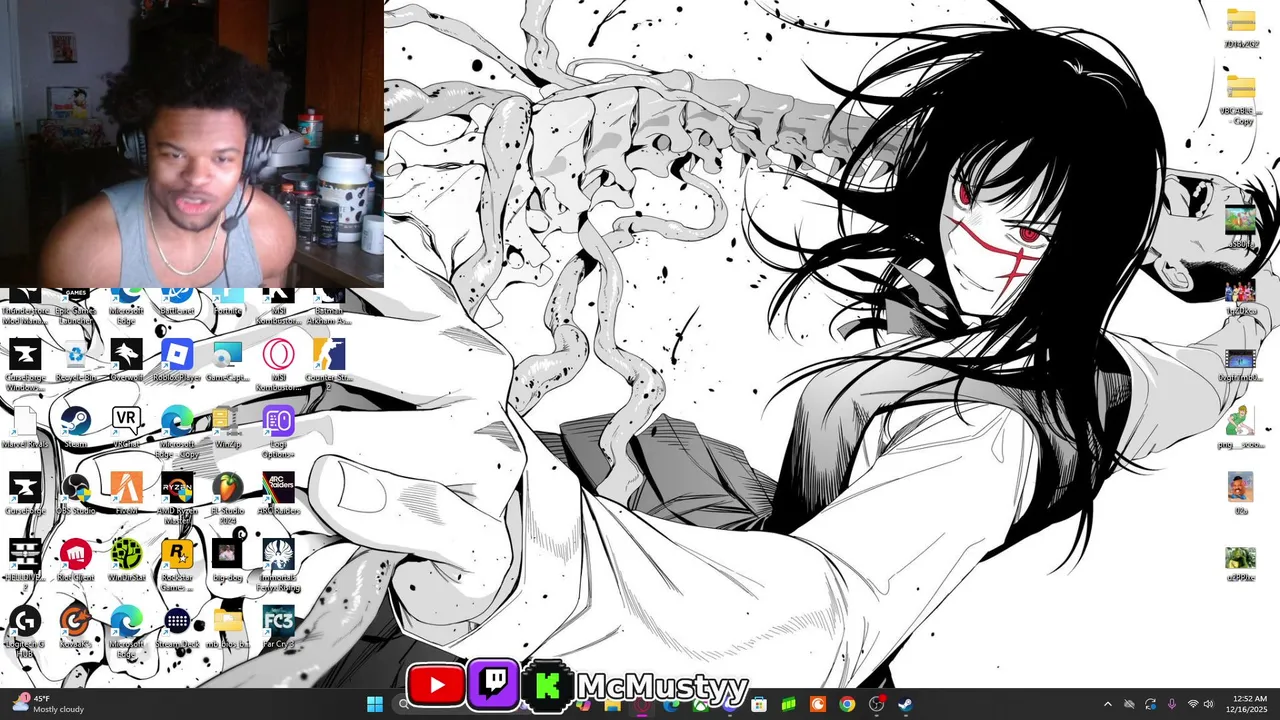This screenshot has width=1280, height=720.
Task: Open Thunderstore Mod Manager shortcut
Action: (25, 305)
